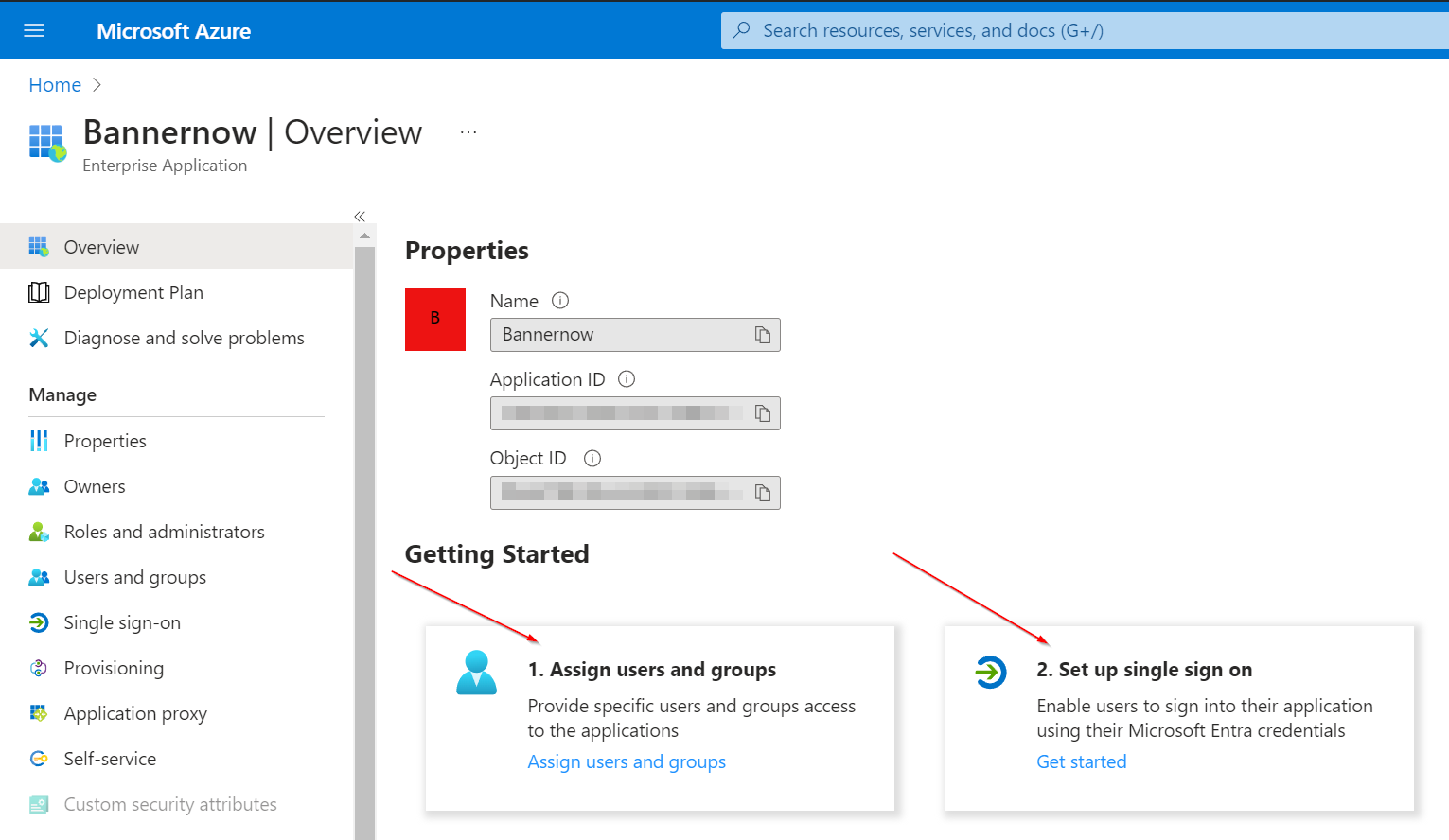Image resolution: width=1449 pixels, height=840 pixels.
Task: Click the sidebar vertical scrollbar track
Action: tap(364, 543)
